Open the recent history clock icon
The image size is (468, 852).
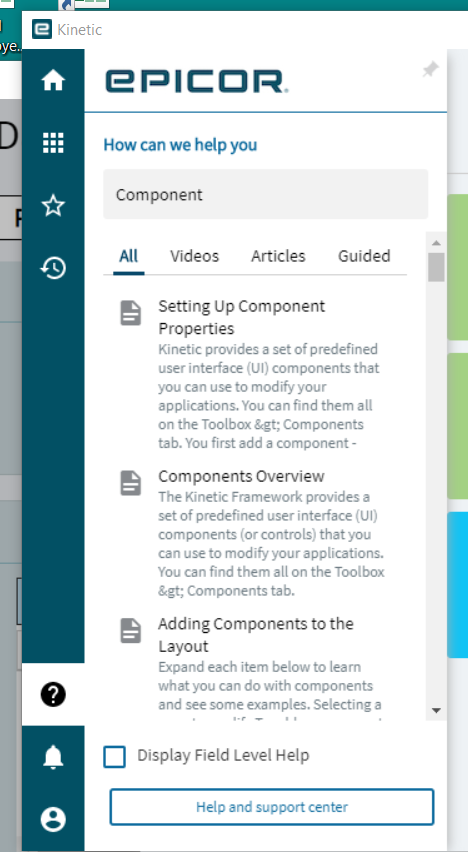coord(53,268)
